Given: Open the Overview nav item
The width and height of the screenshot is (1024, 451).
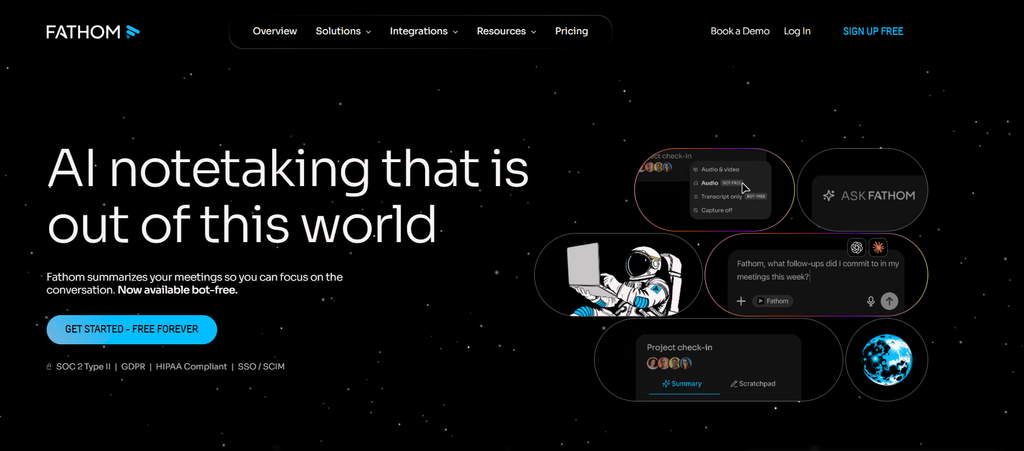Looking at the screenshot, I should pyautogui.click(x=275, y=31).
